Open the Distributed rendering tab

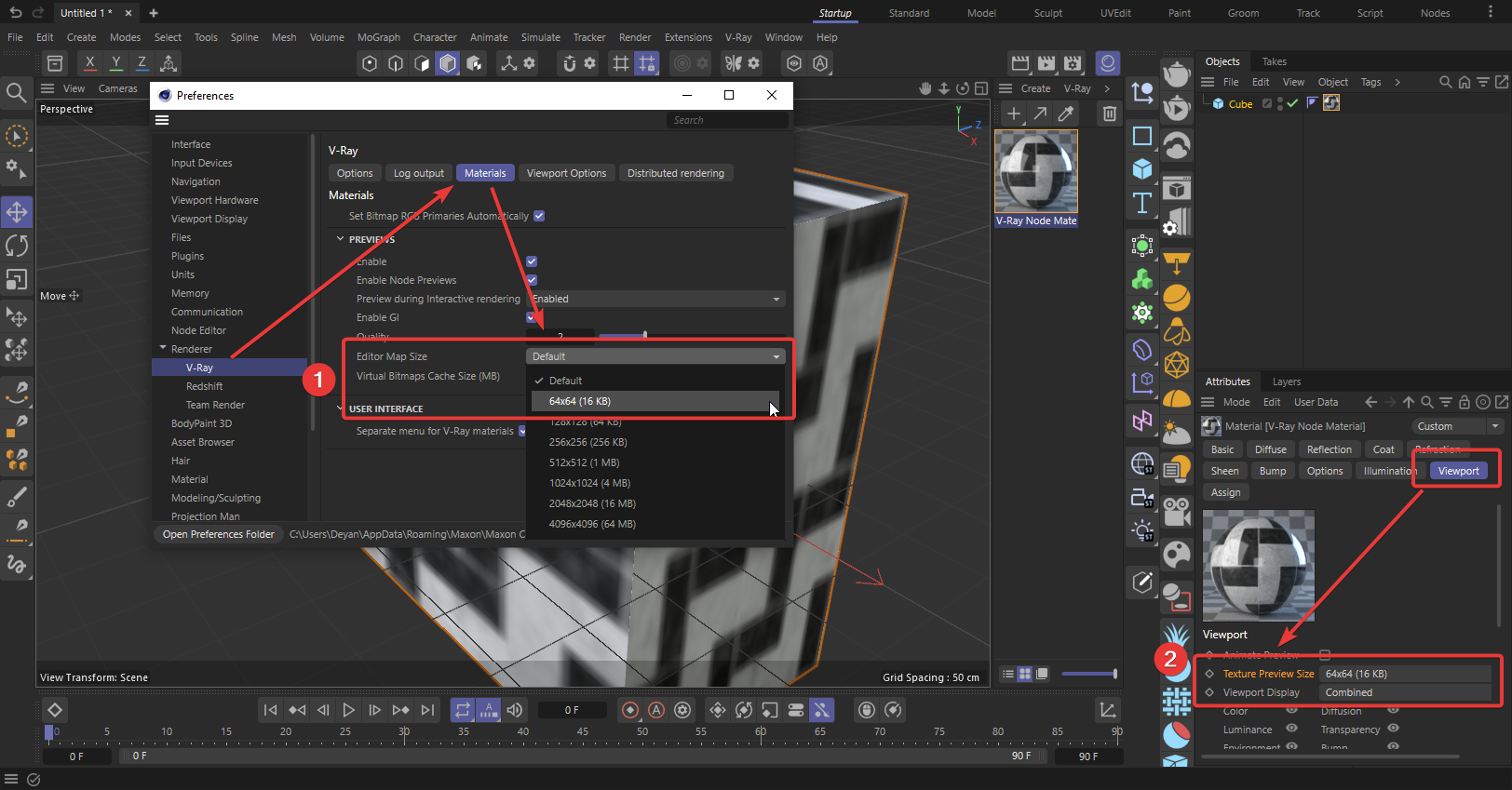675,173
